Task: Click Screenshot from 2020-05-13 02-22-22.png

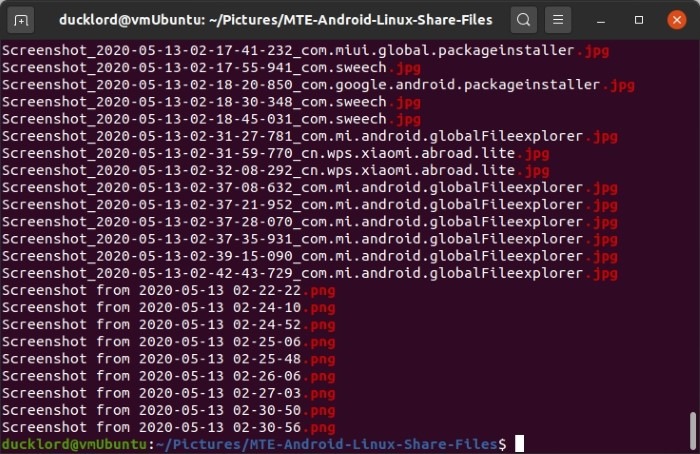Action: coord(168,289)
